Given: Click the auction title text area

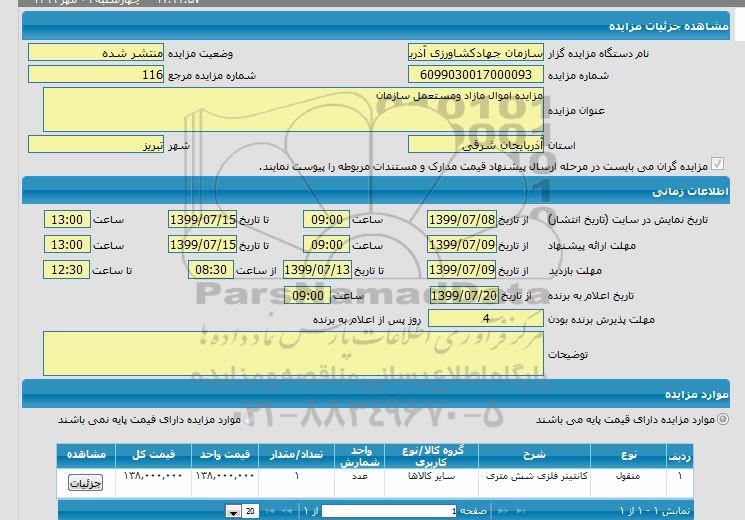Looking at the screenshot, I should pyautogui.click(x=293, y=109).
